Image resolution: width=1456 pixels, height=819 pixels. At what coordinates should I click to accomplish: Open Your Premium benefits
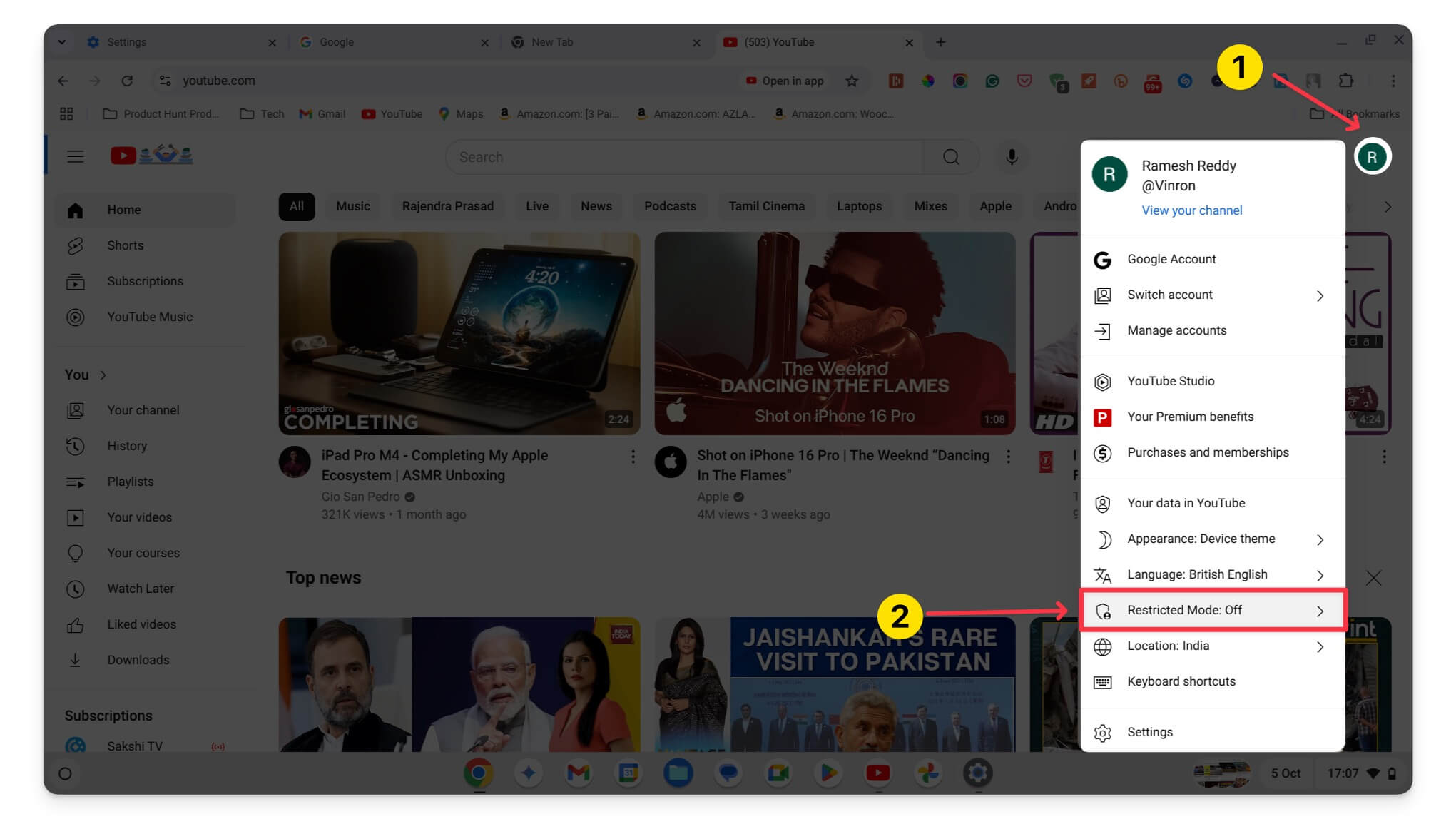coord(1212,417)
